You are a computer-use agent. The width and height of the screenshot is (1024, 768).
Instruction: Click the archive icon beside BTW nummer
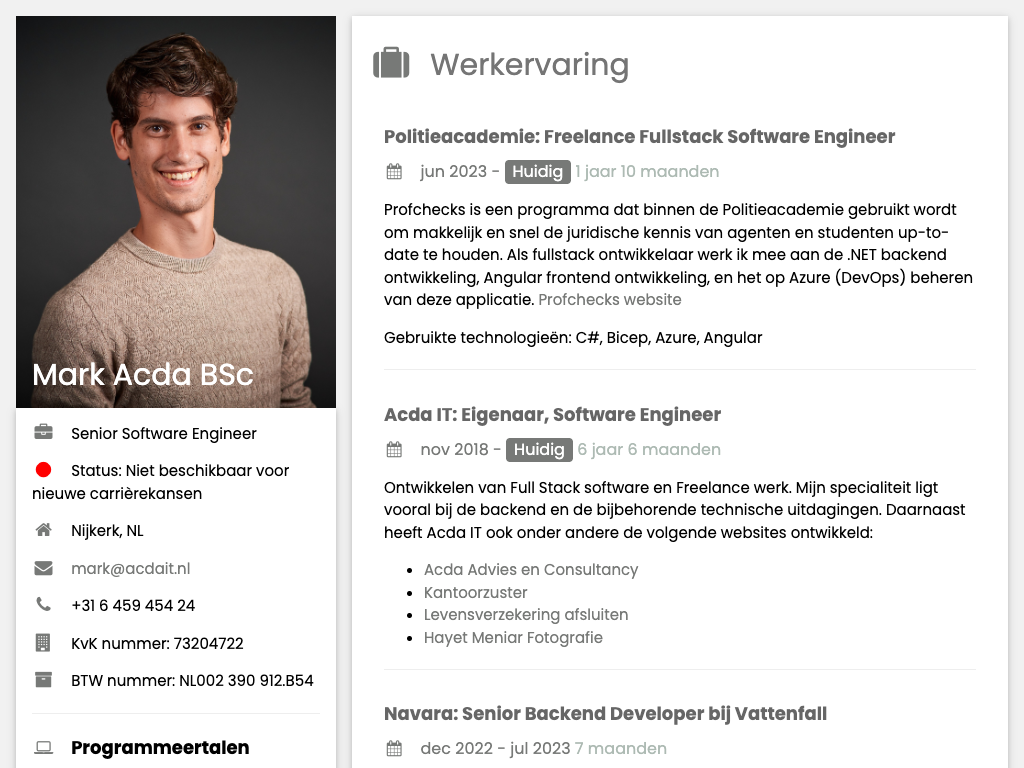[43, 680]
